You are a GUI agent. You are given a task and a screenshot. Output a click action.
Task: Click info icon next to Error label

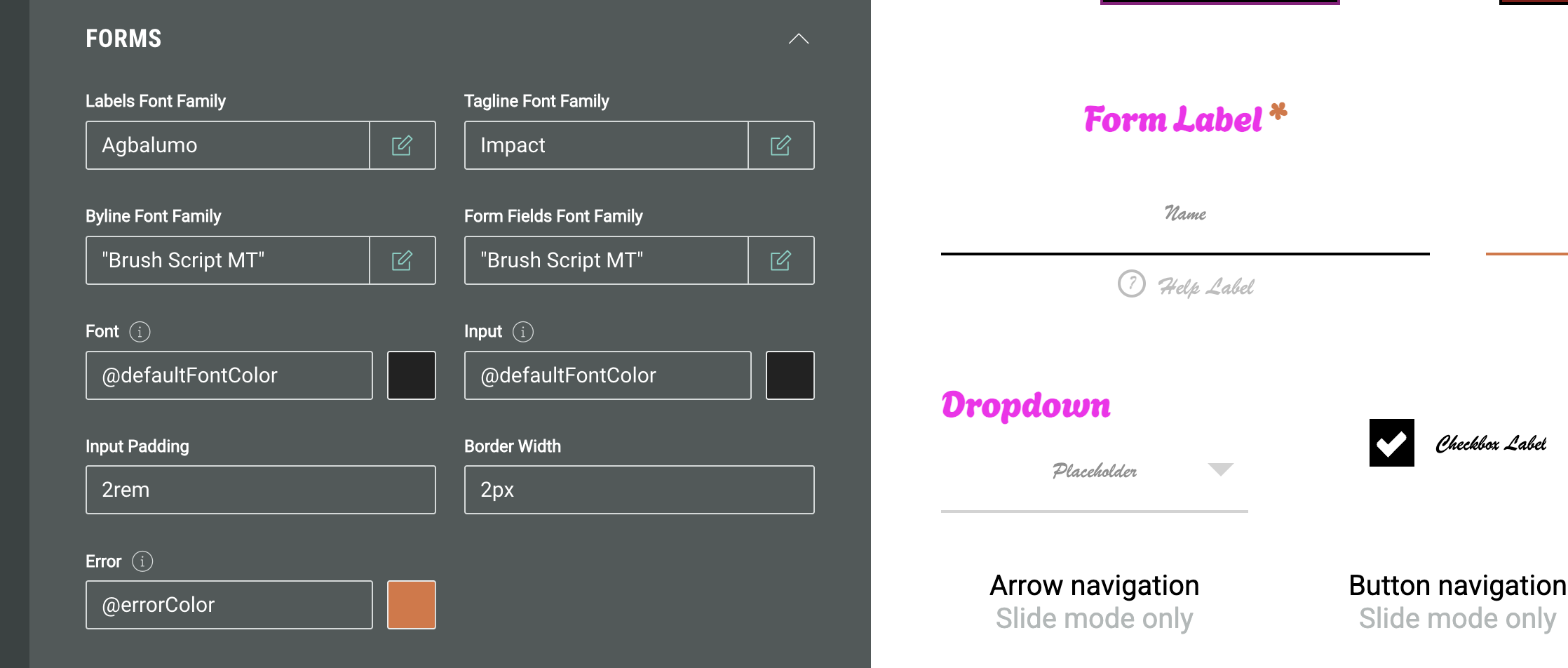[142, 561]
